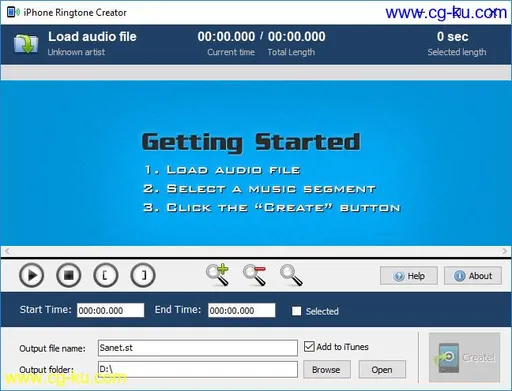512x391 pixels.
Task: Click the Current time label
Action: pyautogui.click(x=231, y=52)
